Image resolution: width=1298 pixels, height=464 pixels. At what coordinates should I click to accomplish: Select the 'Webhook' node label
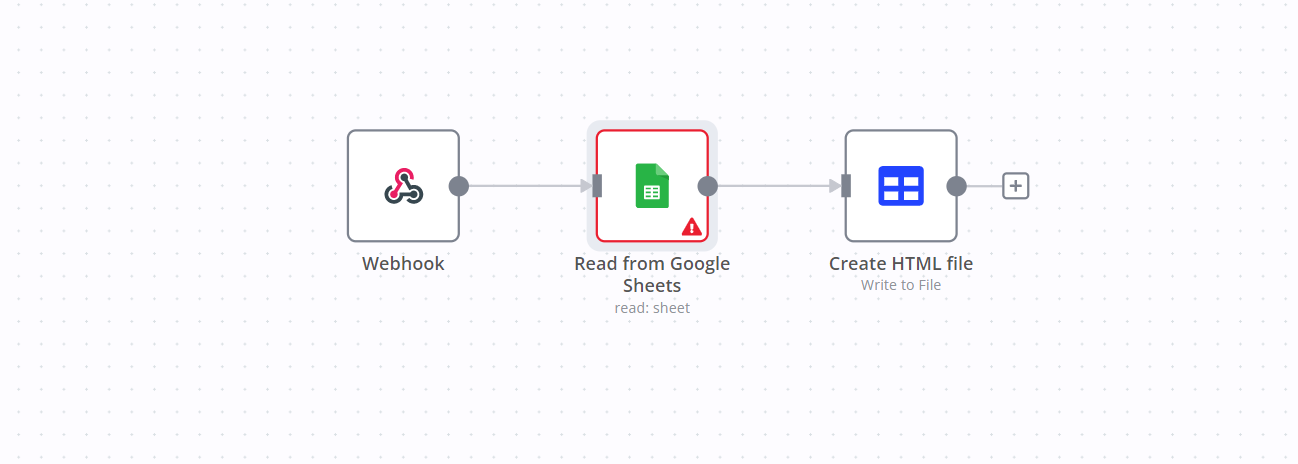[403, 264]
